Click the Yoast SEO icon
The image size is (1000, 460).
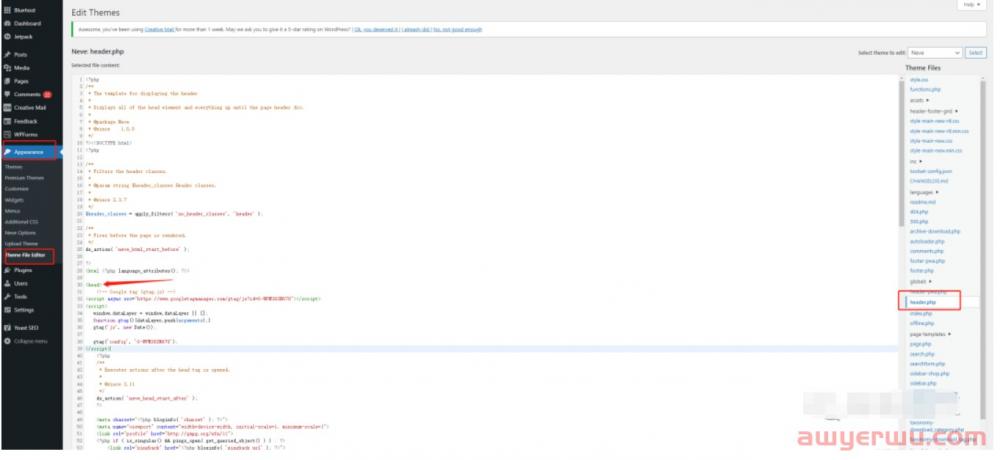point(7,327)
